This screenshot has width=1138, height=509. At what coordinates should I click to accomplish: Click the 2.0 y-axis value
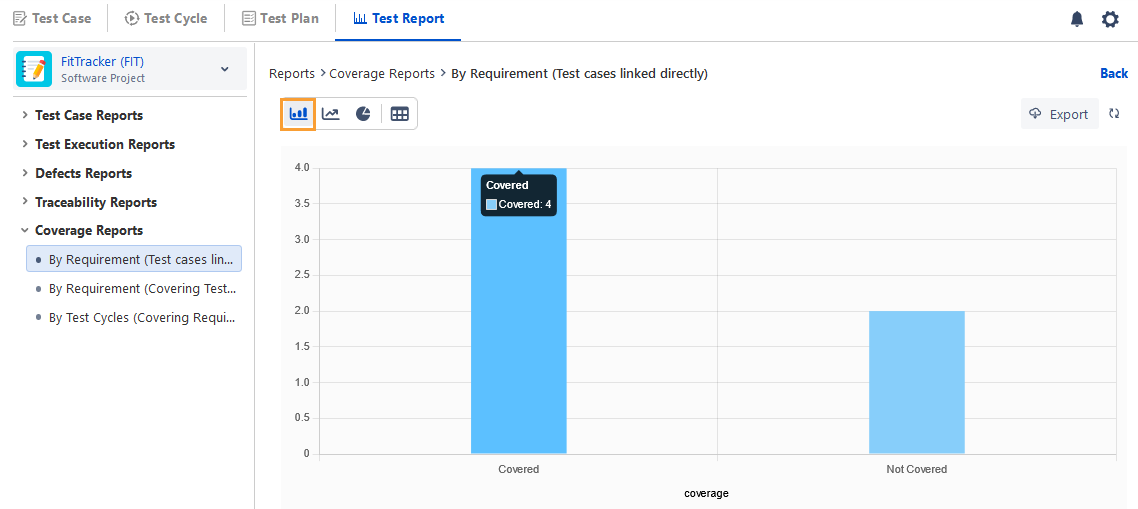coord(302,311)
